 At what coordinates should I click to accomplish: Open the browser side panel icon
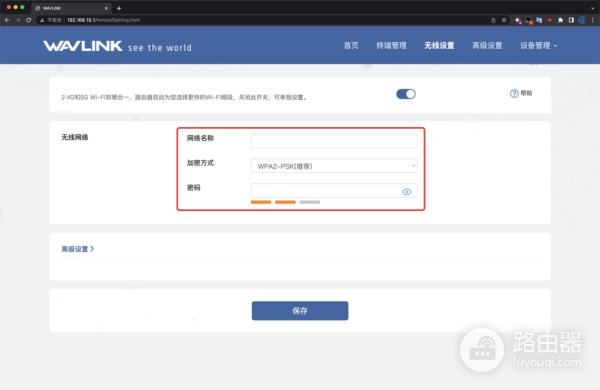point(571,20)
